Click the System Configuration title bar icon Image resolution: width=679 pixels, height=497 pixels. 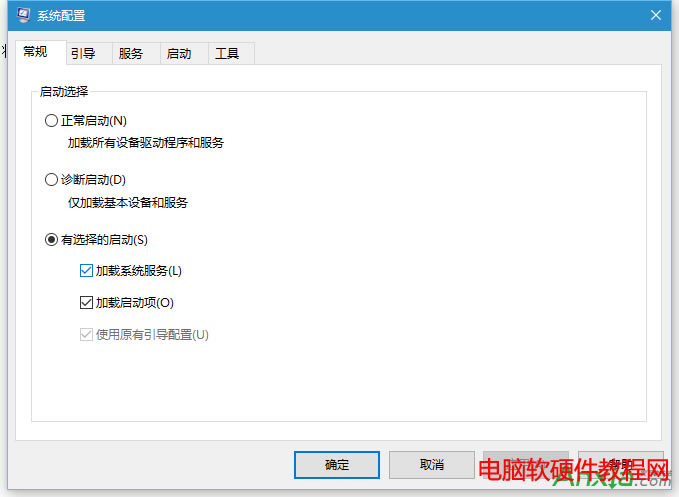click(x=23, y=15)
